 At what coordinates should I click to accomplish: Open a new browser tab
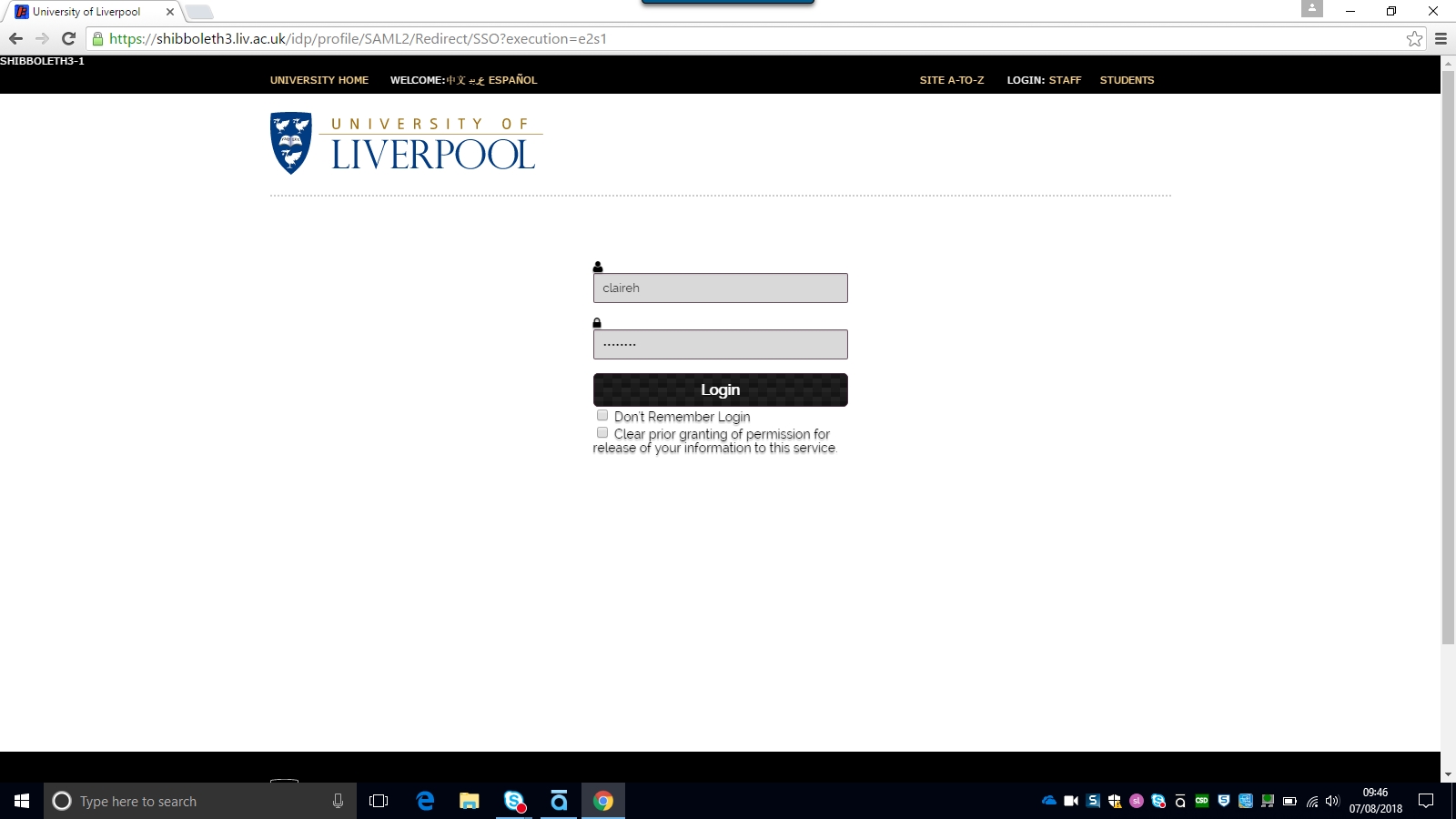pyautogui.click(x=199, y=12)
